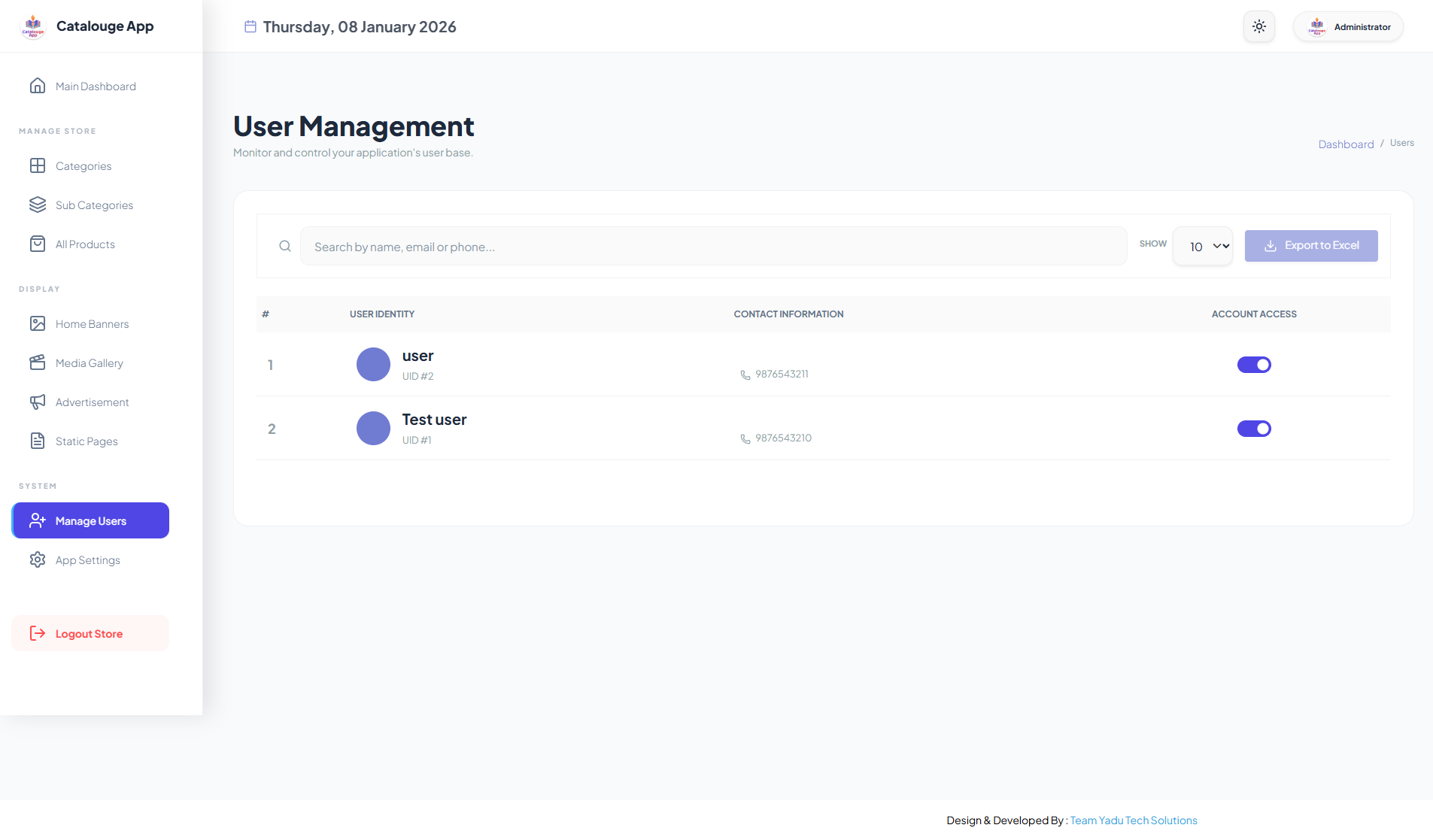Screen dimensions: 1433x840
Task: Click the App Settings gear icon
Action: coord(38,559)
